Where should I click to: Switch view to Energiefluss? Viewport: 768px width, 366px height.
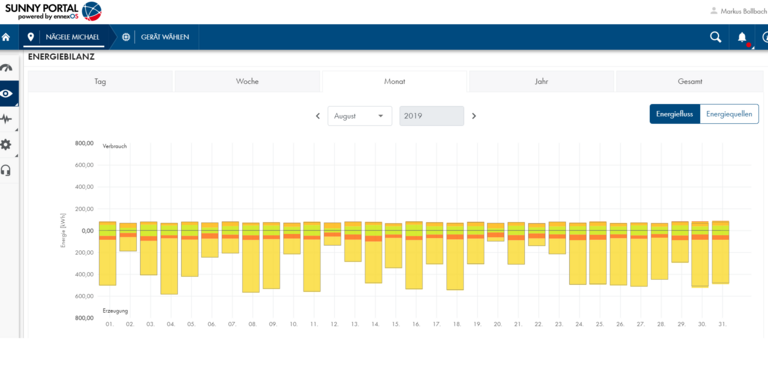point(674,114)
